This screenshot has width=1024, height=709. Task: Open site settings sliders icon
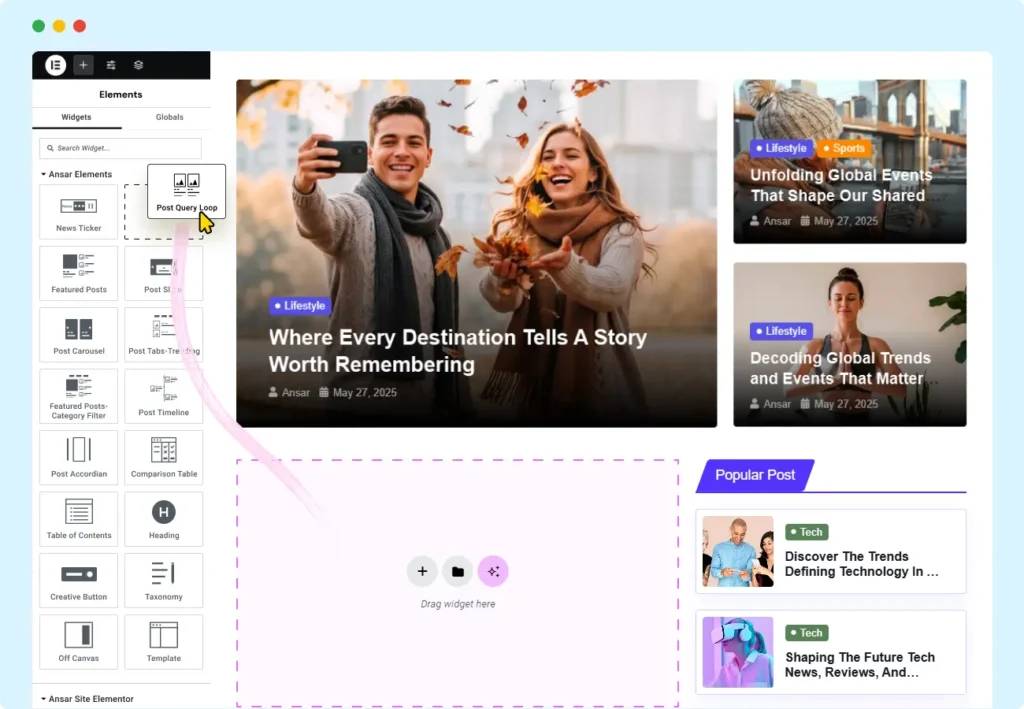click(111, 65)
